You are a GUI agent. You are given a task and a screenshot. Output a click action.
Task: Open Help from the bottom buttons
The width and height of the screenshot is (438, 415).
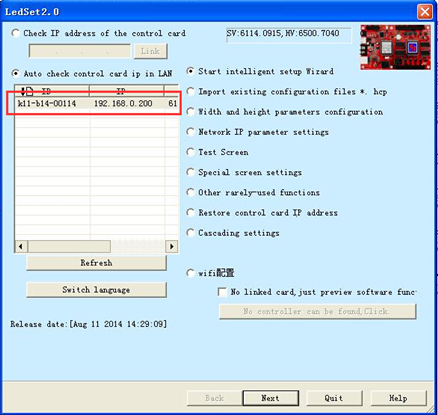[399, 398]
